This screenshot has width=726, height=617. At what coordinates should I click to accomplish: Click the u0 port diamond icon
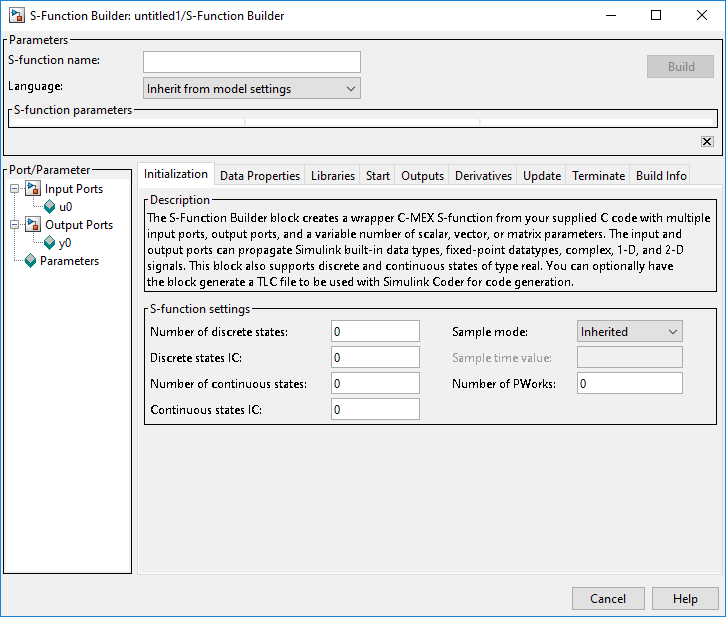tap(50, 206)
